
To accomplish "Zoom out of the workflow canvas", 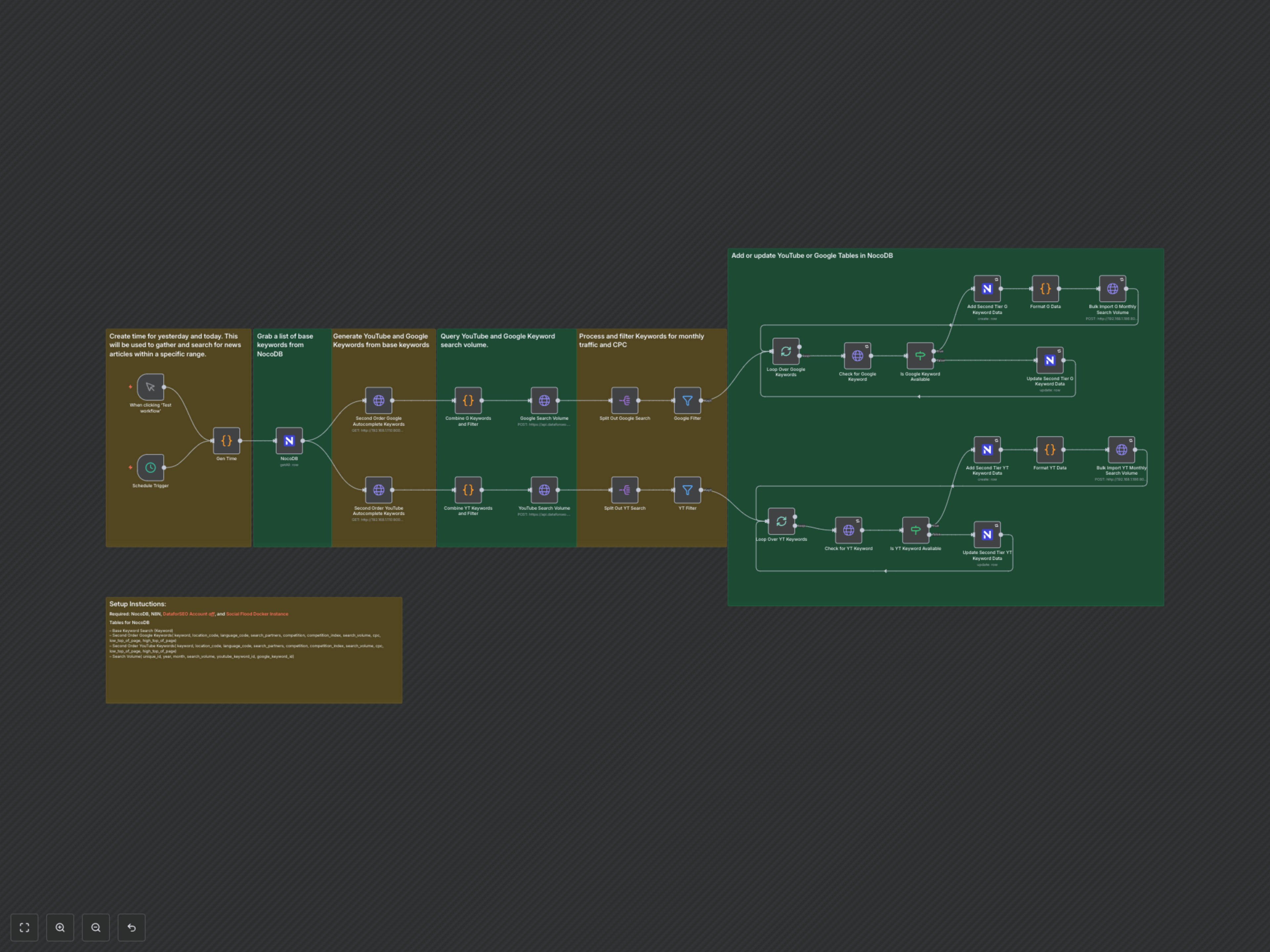I will (x=96, y=927).
